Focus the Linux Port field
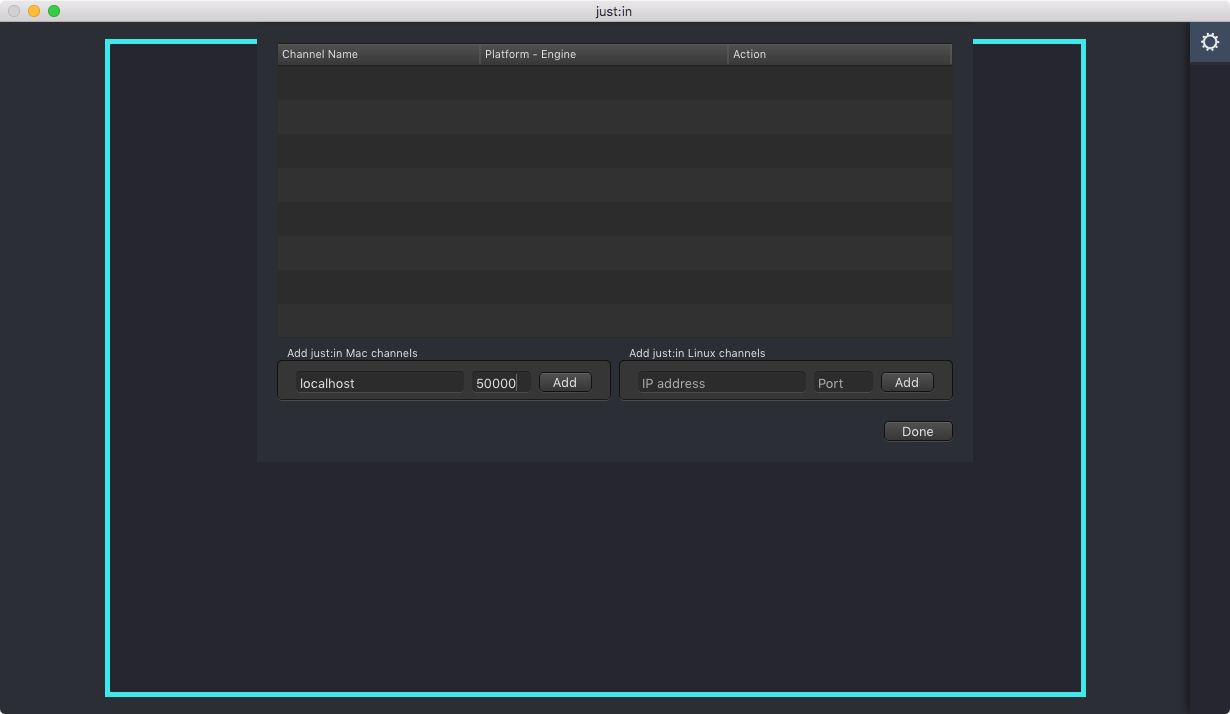 [x=844, y=382]
